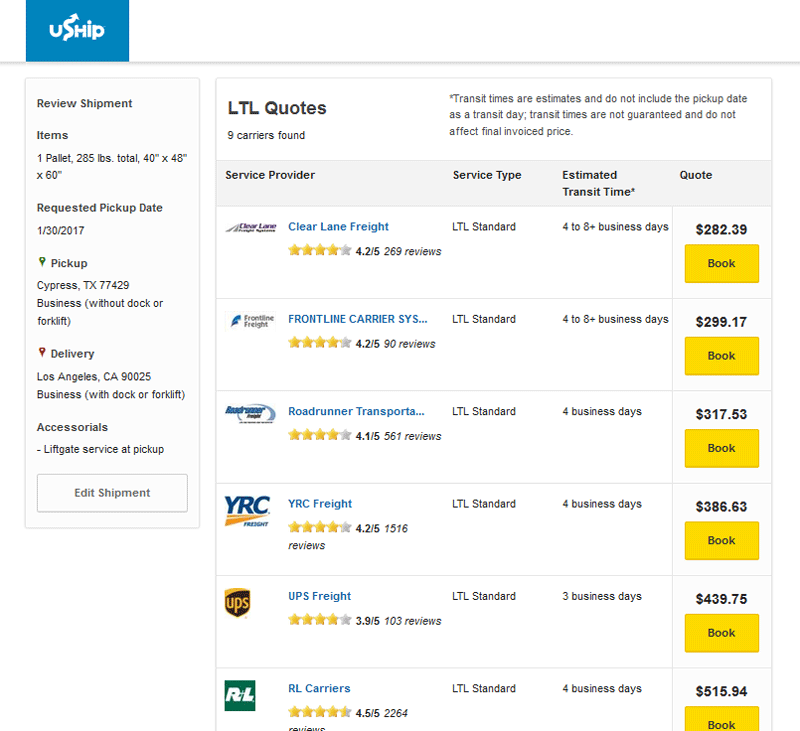
Task: Click the red Delivery pin icon
Action: (x=42, y=352)
